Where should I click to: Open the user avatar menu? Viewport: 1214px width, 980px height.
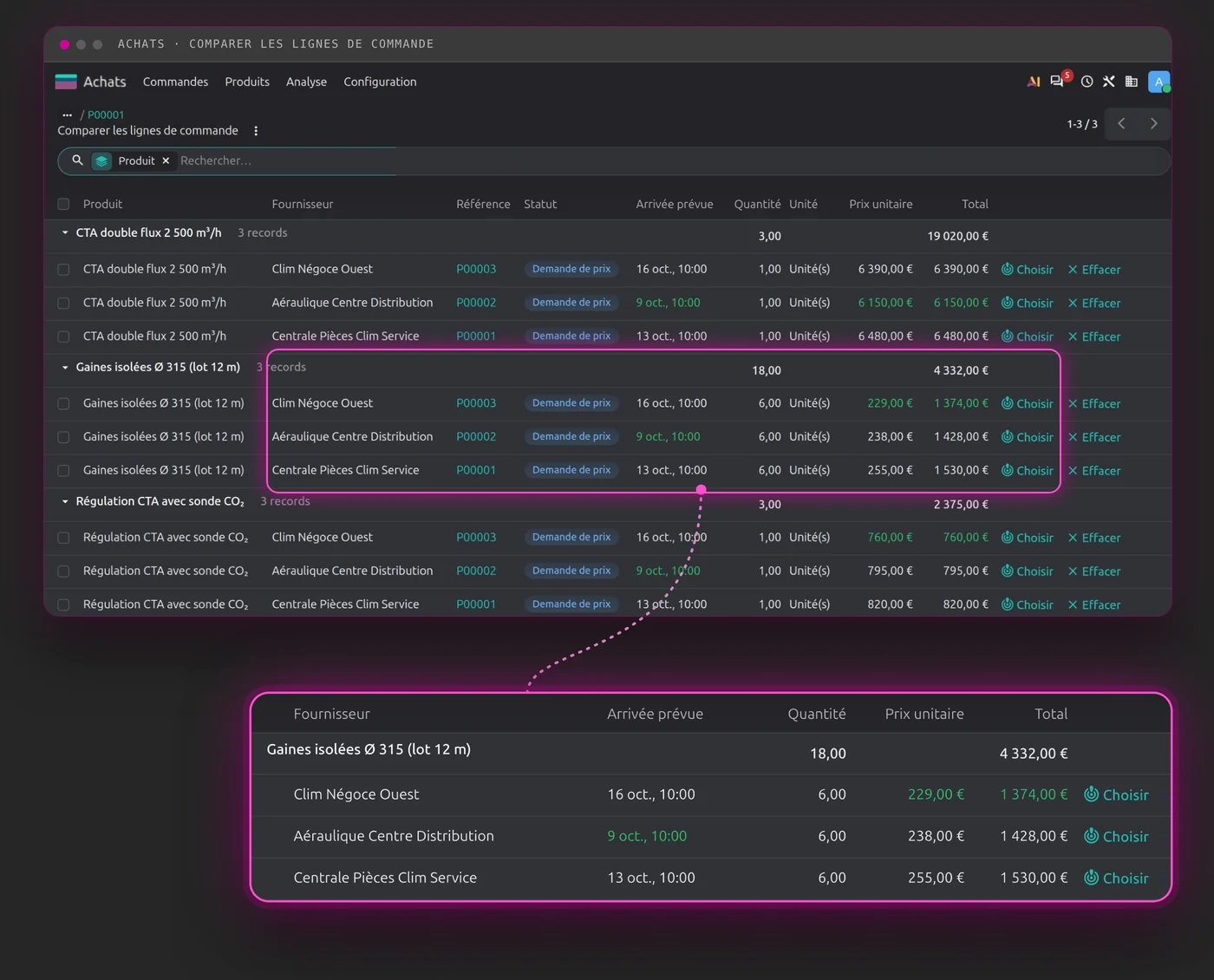(x=1159, y=82)
